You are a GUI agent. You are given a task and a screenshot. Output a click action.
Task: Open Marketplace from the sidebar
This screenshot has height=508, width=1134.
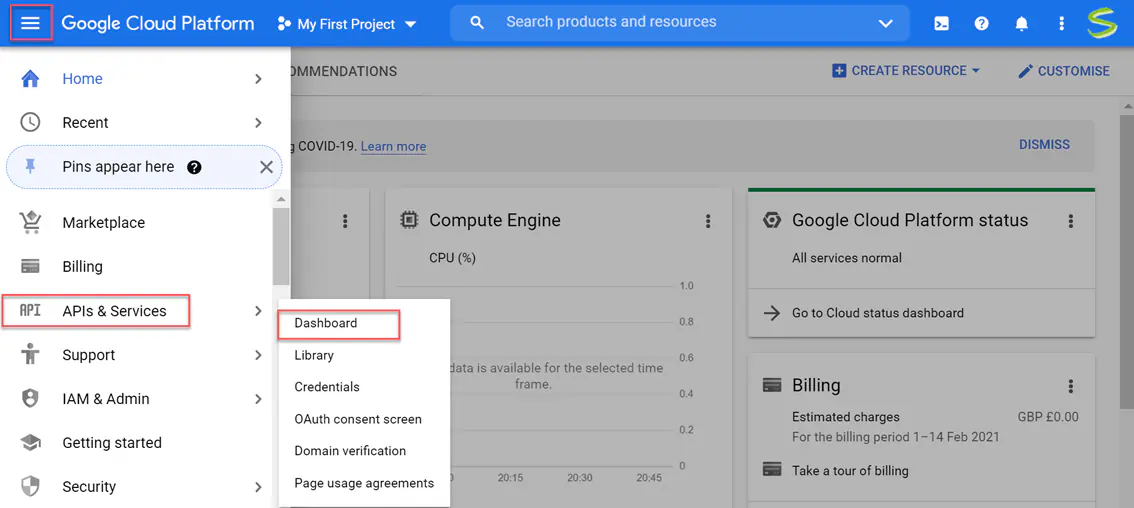coord(103,223)
